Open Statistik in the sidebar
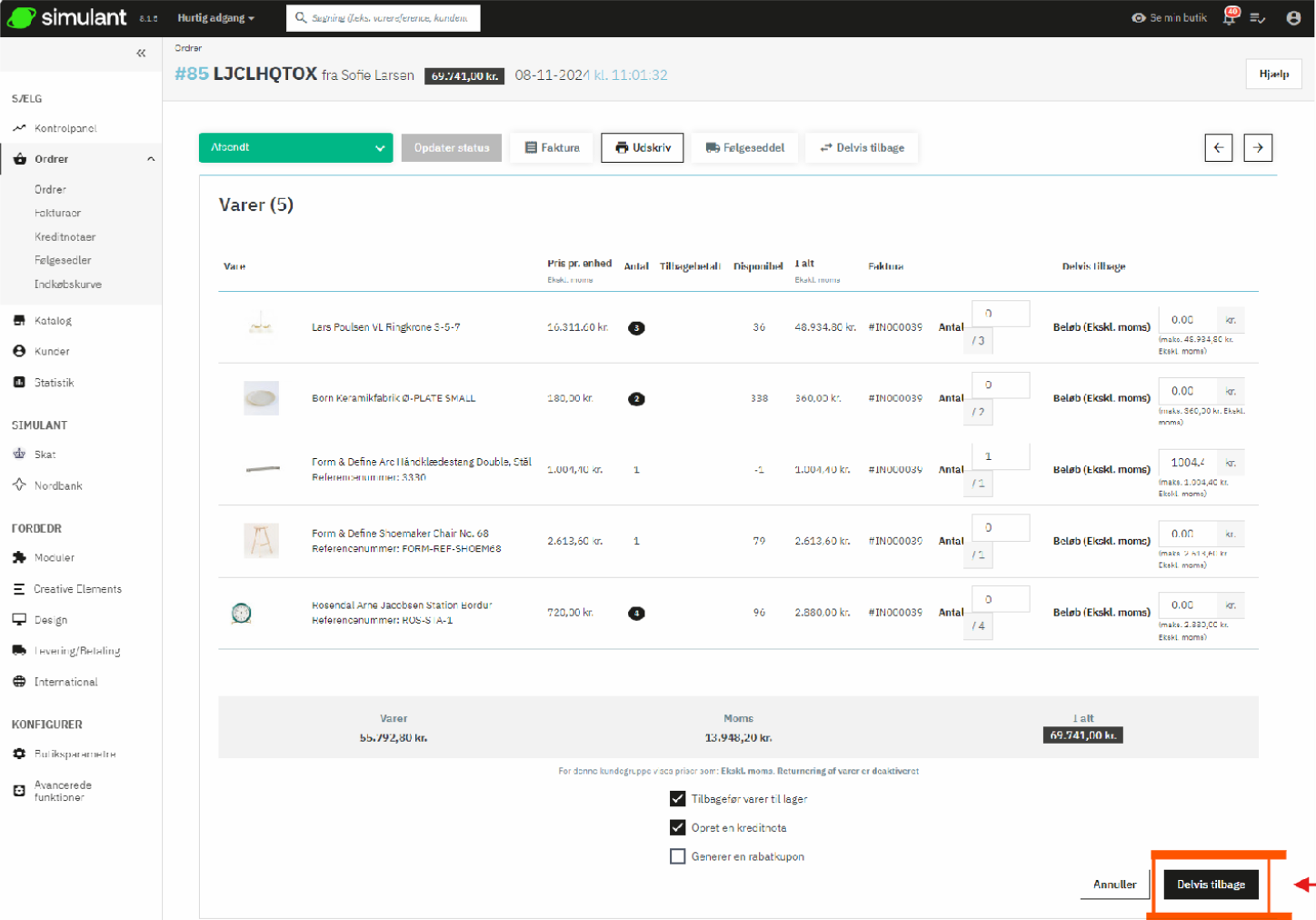Image resolution: width=1316 pixels, height=920 pixels. coord(54,383)
